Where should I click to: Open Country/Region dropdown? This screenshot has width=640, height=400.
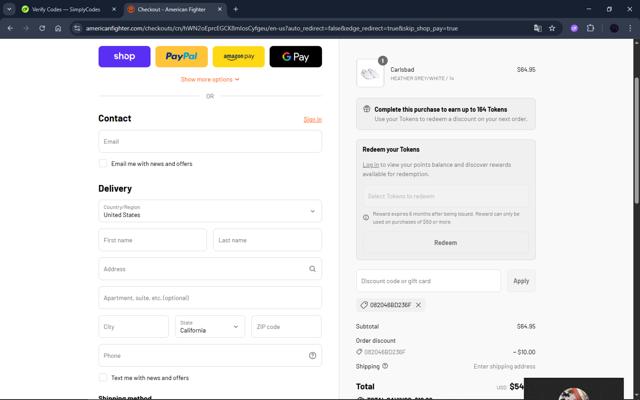coord(210,211)
